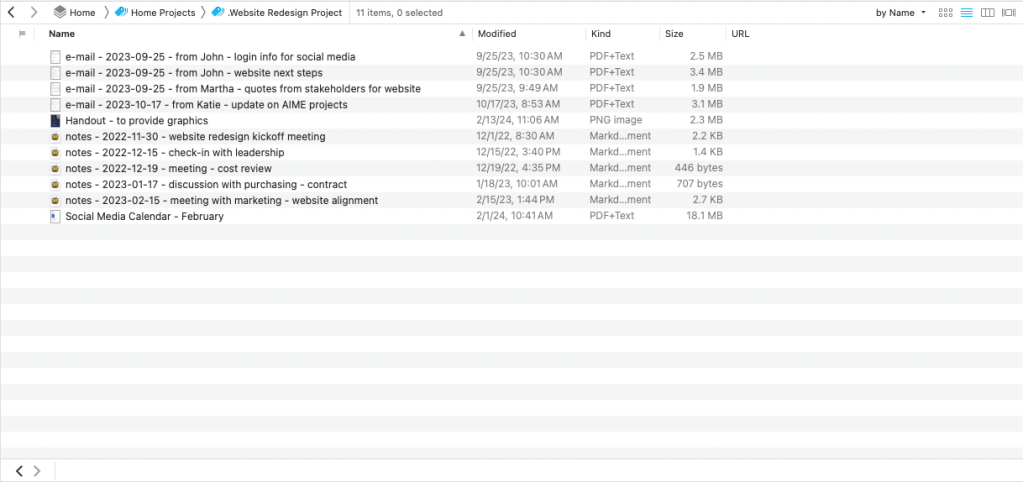Click the Social Media Calendar file icon
The width and height of the screenshot is (1023, 482).
tap(56, 216)
